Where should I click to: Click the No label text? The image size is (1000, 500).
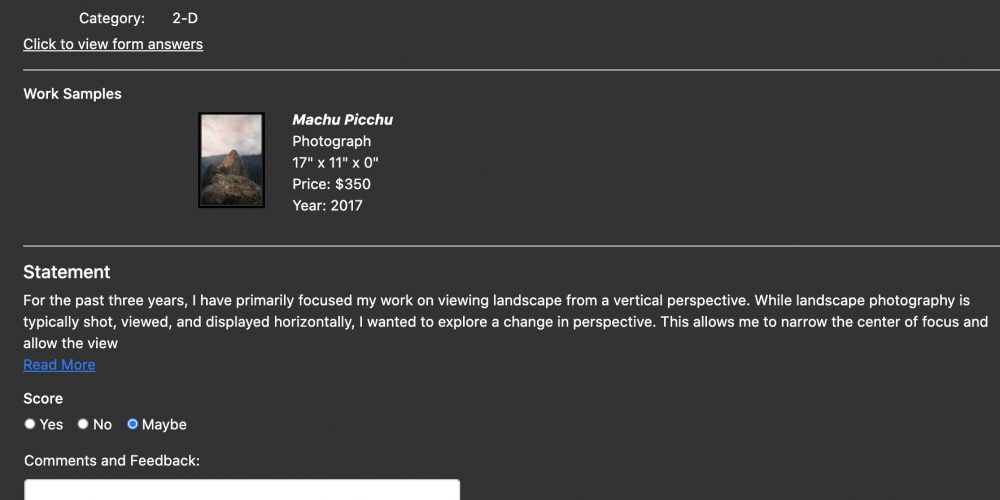coord(102,425)
